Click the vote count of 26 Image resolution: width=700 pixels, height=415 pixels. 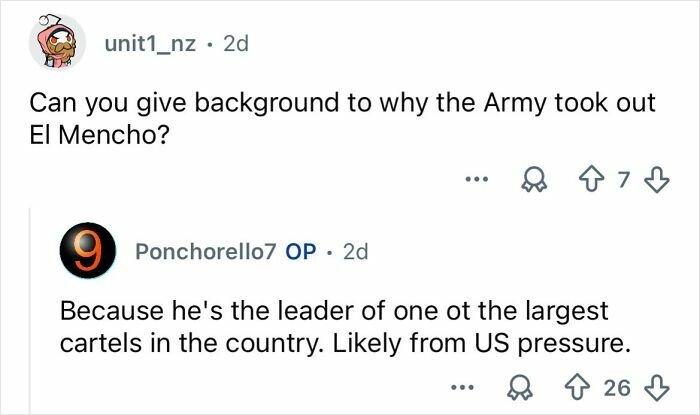coord(619,387)
